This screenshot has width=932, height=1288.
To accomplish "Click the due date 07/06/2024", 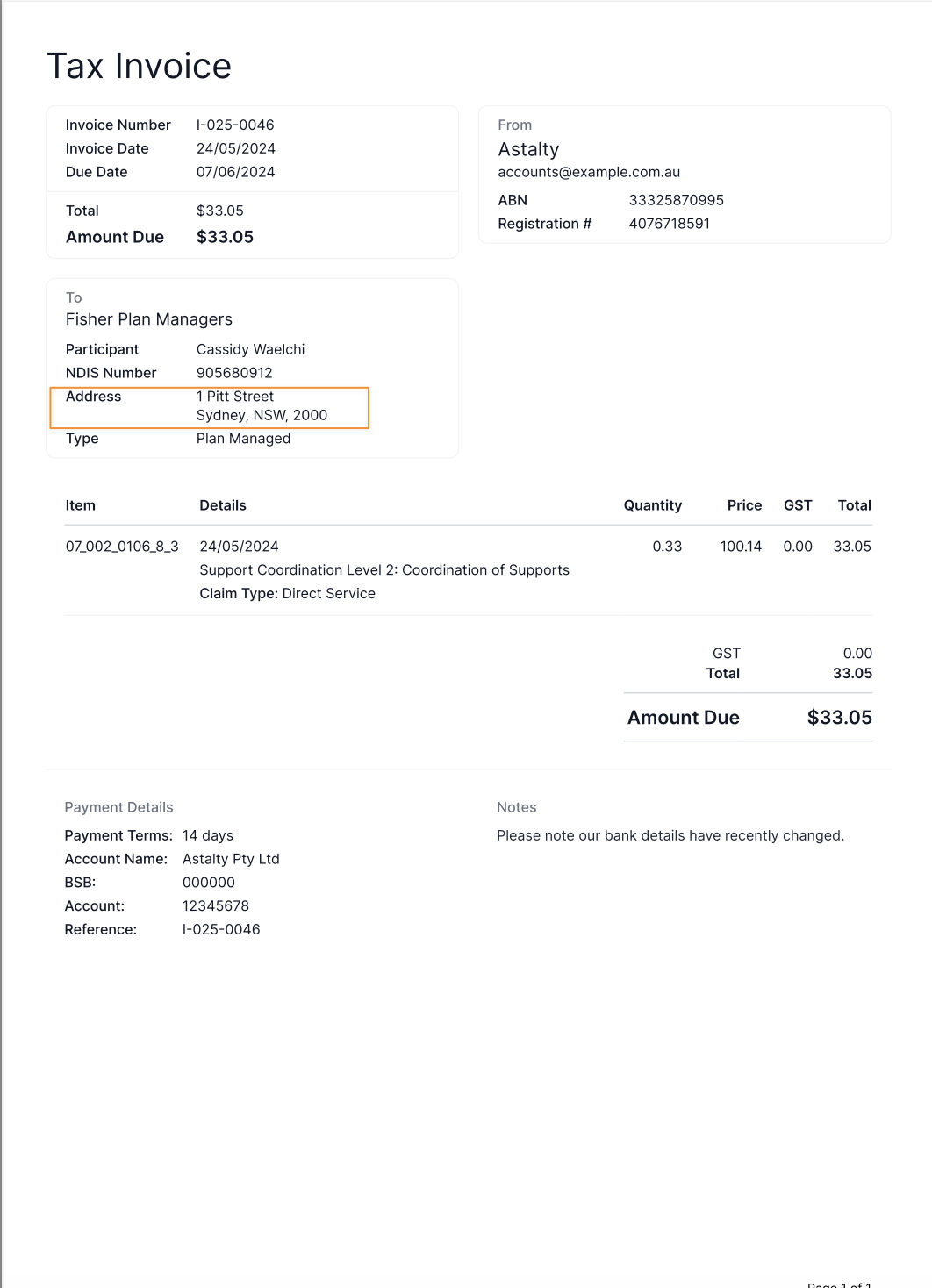I will 235,173.
